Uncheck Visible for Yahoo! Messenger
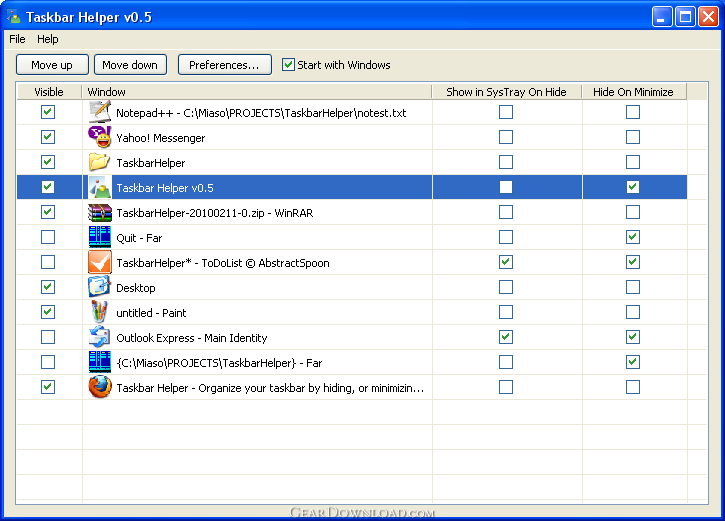This screenshot has width=725, height=521. [x=48, y=137]
